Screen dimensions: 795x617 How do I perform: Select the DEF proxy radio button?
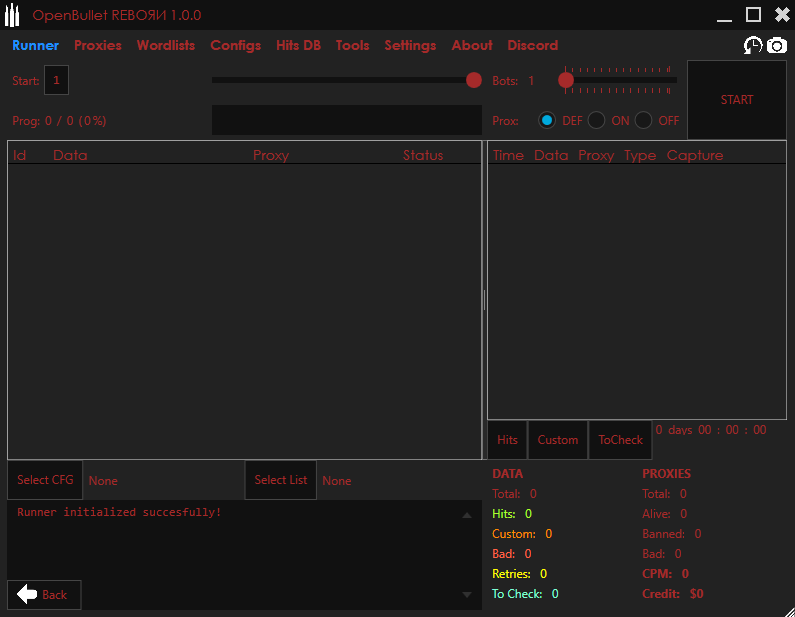click(x=547, y=121)
